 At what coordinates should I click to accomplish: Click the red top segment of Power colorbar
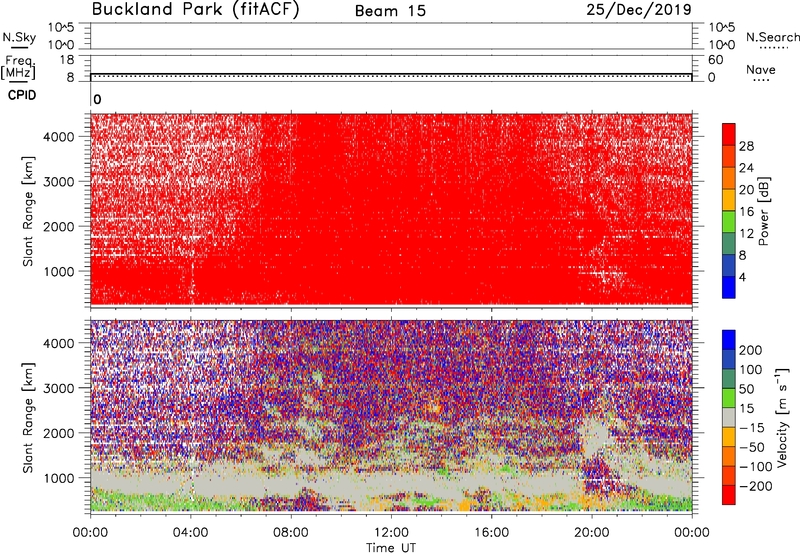pyautogui.click(x=729, y=135)
